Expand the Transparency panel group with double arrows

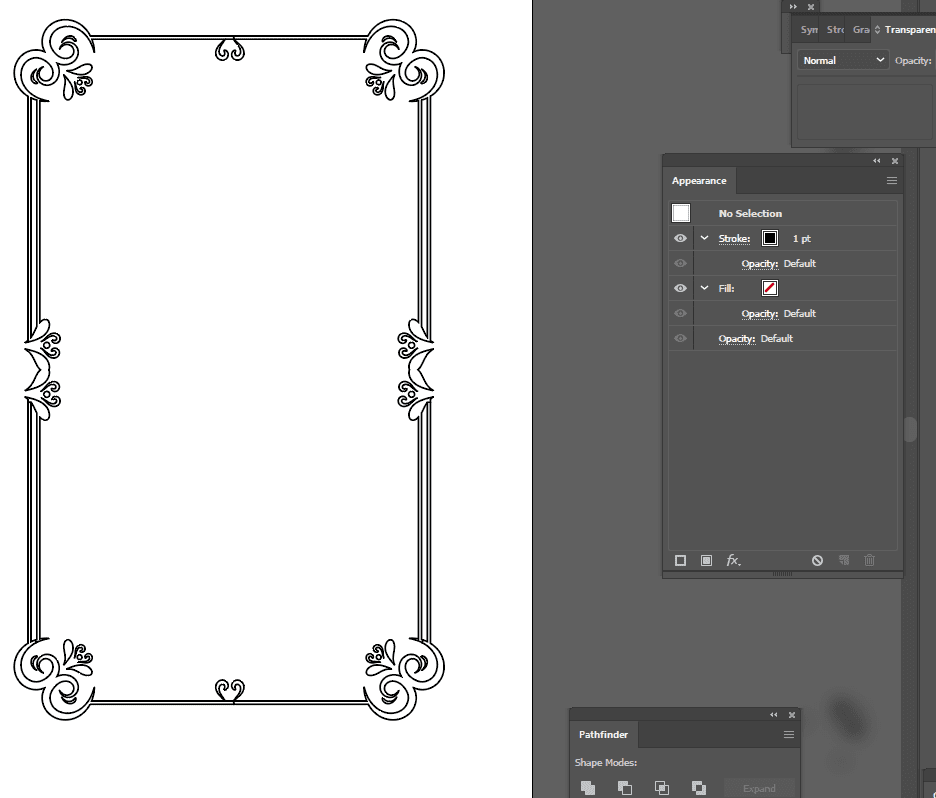click(x=793, y=7)
